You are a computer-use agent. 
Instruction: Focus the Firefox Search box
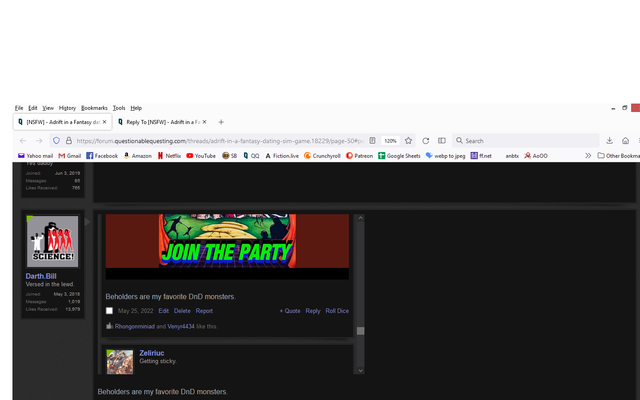click(x=526, y=141)
